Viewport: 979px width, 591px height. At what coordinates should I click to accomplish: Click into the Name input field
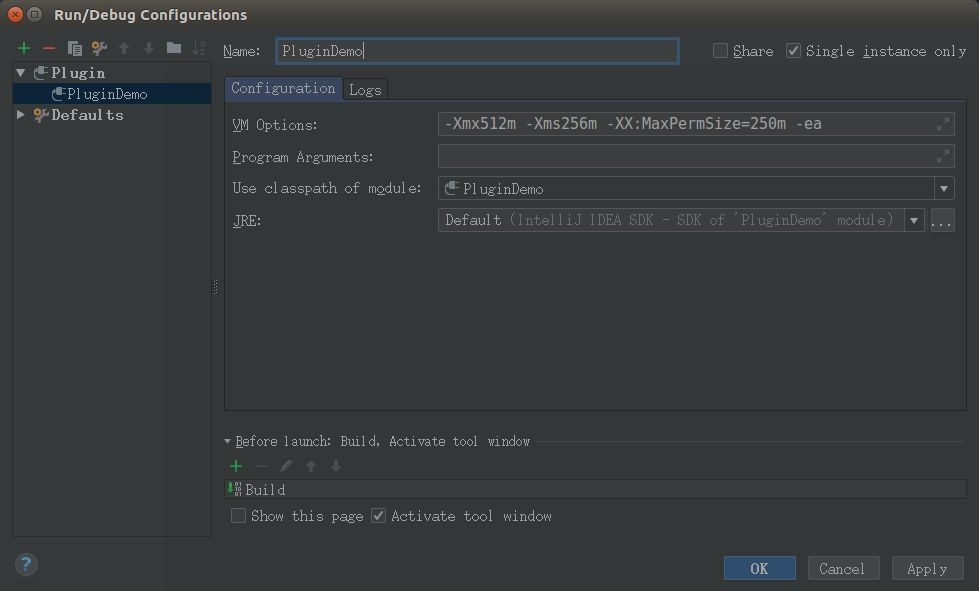(477, 51)
